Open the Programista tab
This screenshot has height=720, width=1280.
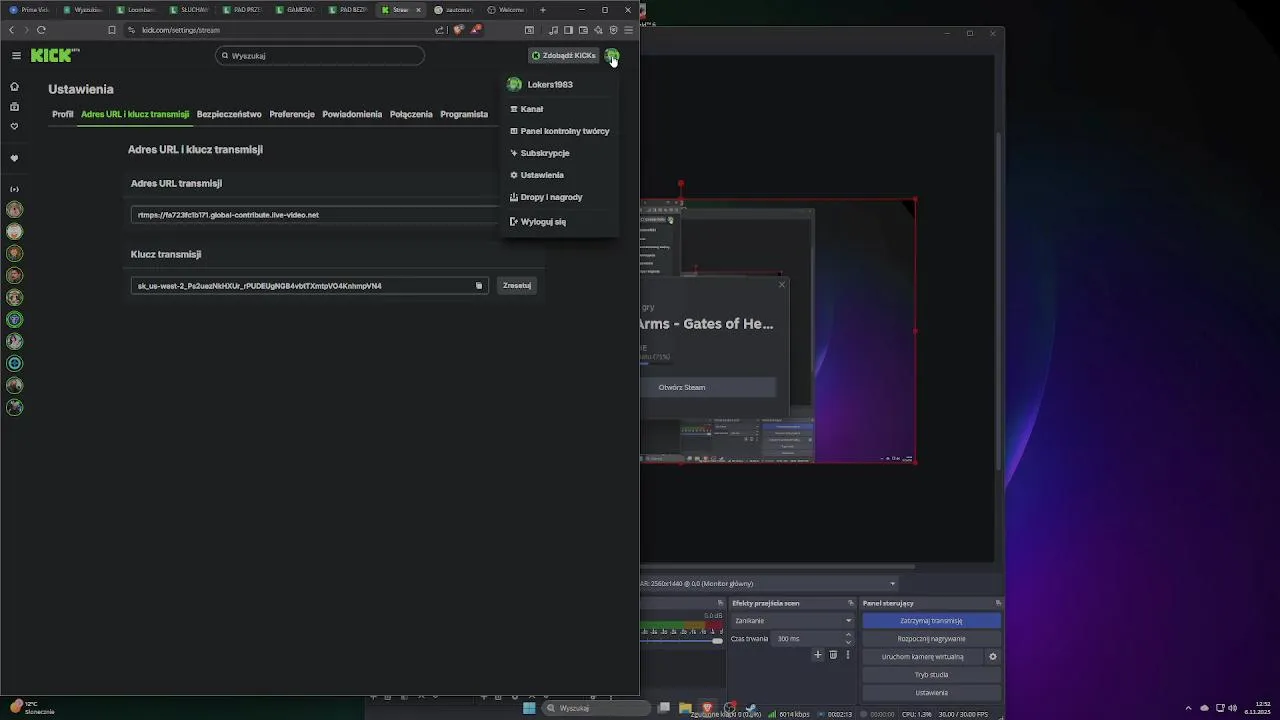[x=464, y=114]
